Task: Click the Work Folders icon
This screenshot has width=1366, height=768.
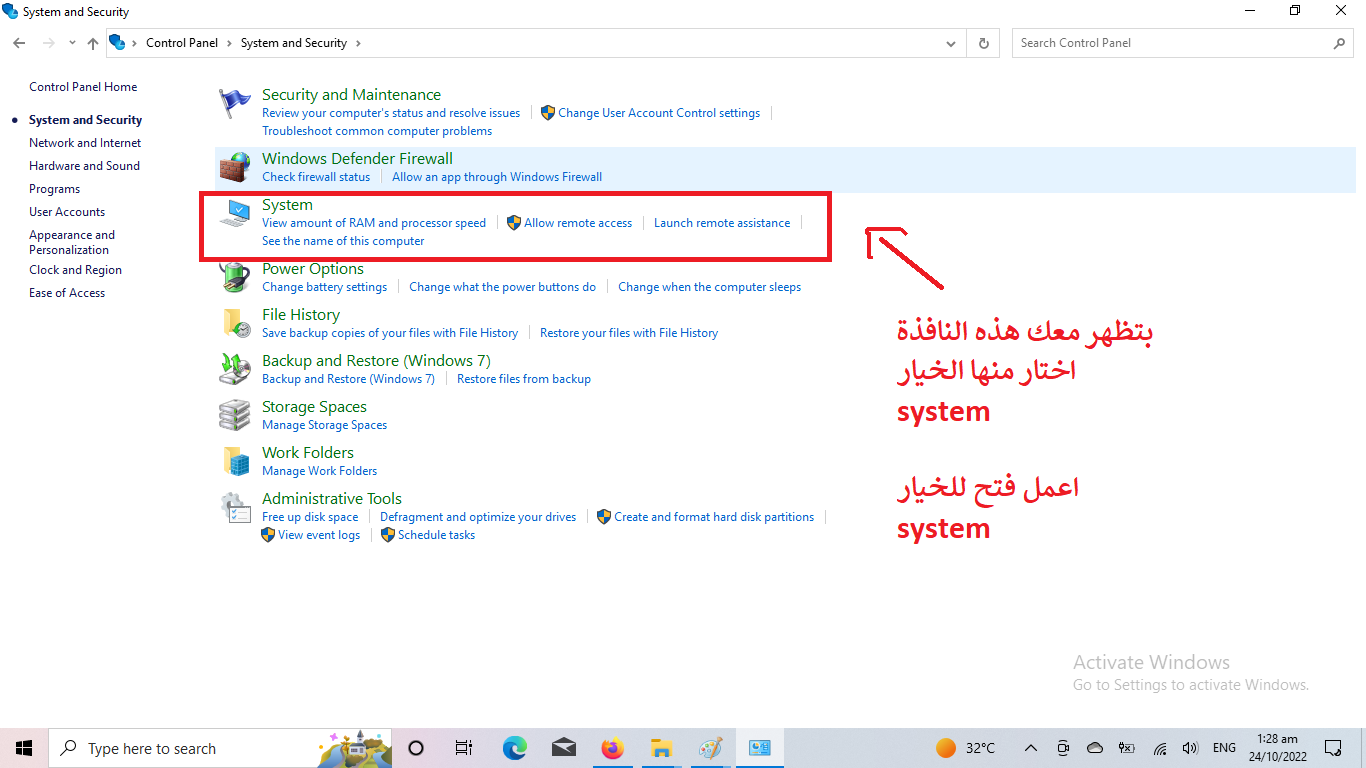Action: tap(235, 461)
